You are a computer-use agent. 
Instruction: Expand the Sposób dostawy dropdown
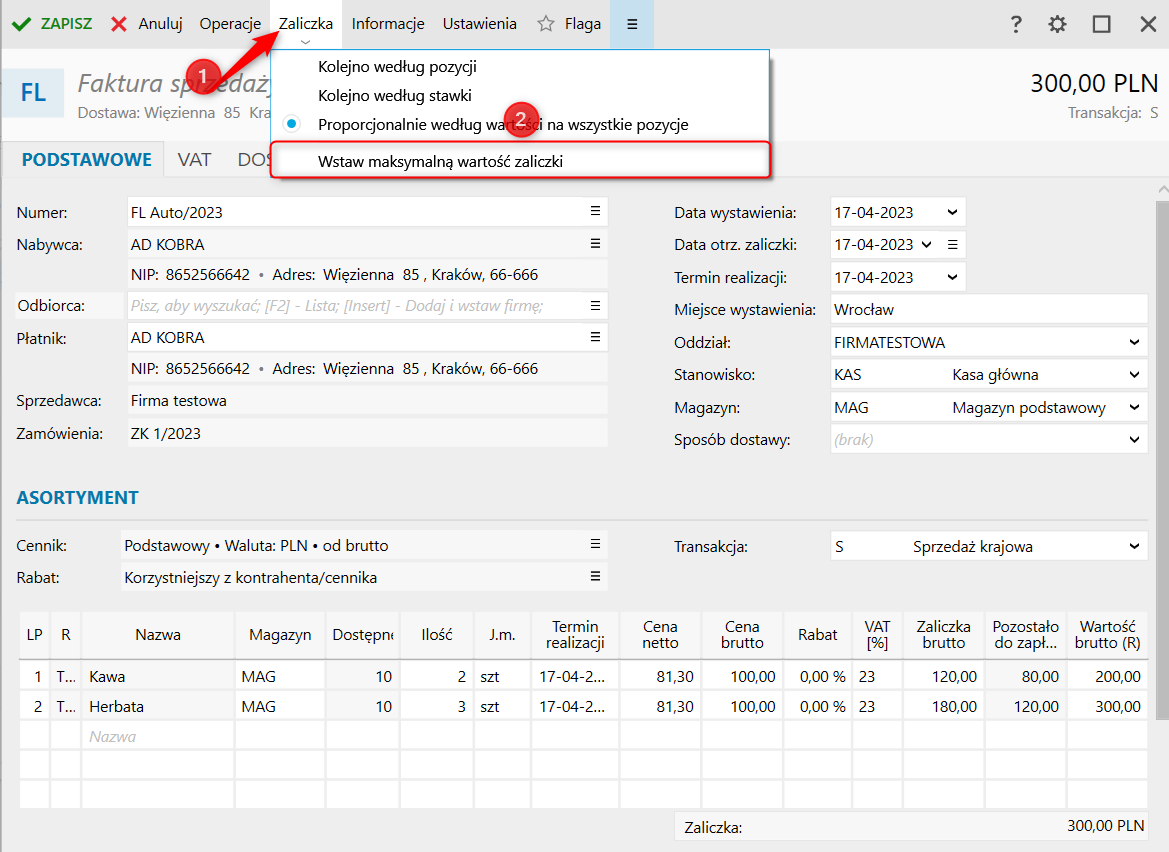pyautogui.click(x=1134, y=440)
